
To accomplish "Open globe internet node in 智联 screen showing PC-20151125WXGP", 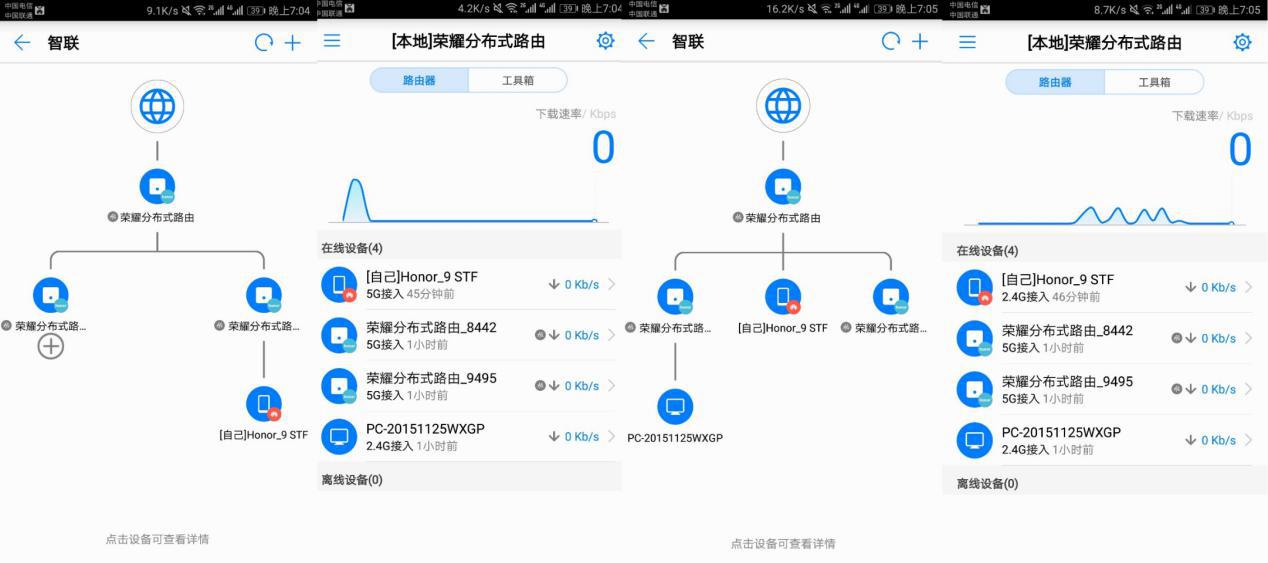I will point(783,105).
